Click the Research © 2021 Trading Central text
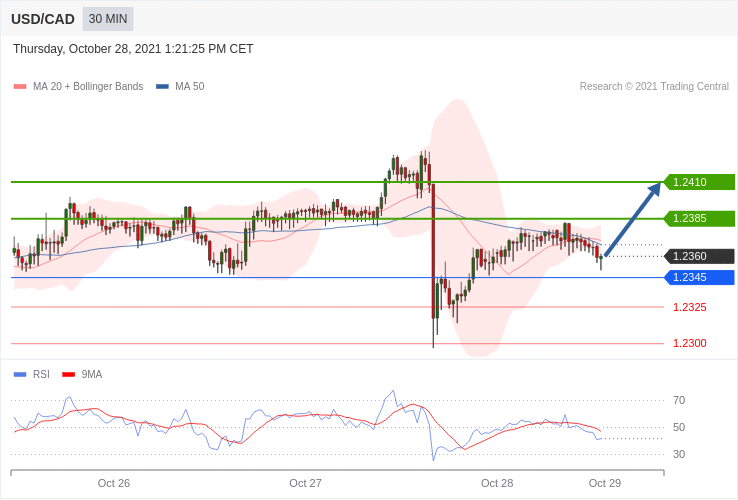The width and height of the screenshot is (738, 500). pyautogui.click(x=654, y=87)
